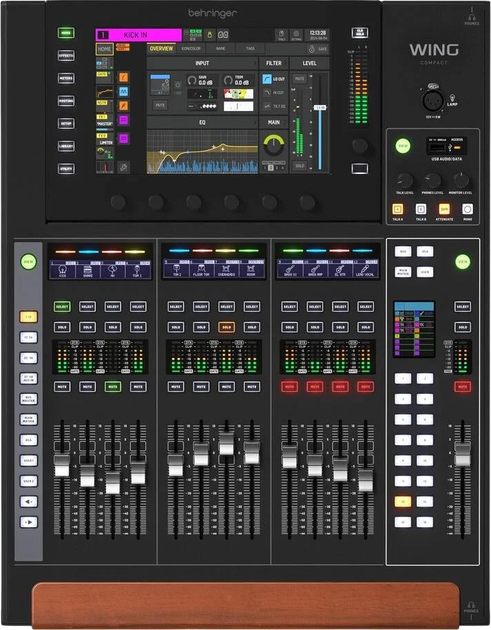Click the LEVEL fader handle on the touchscreen
The height and width of the screenshot is (630, 491).
pos(320,108)
